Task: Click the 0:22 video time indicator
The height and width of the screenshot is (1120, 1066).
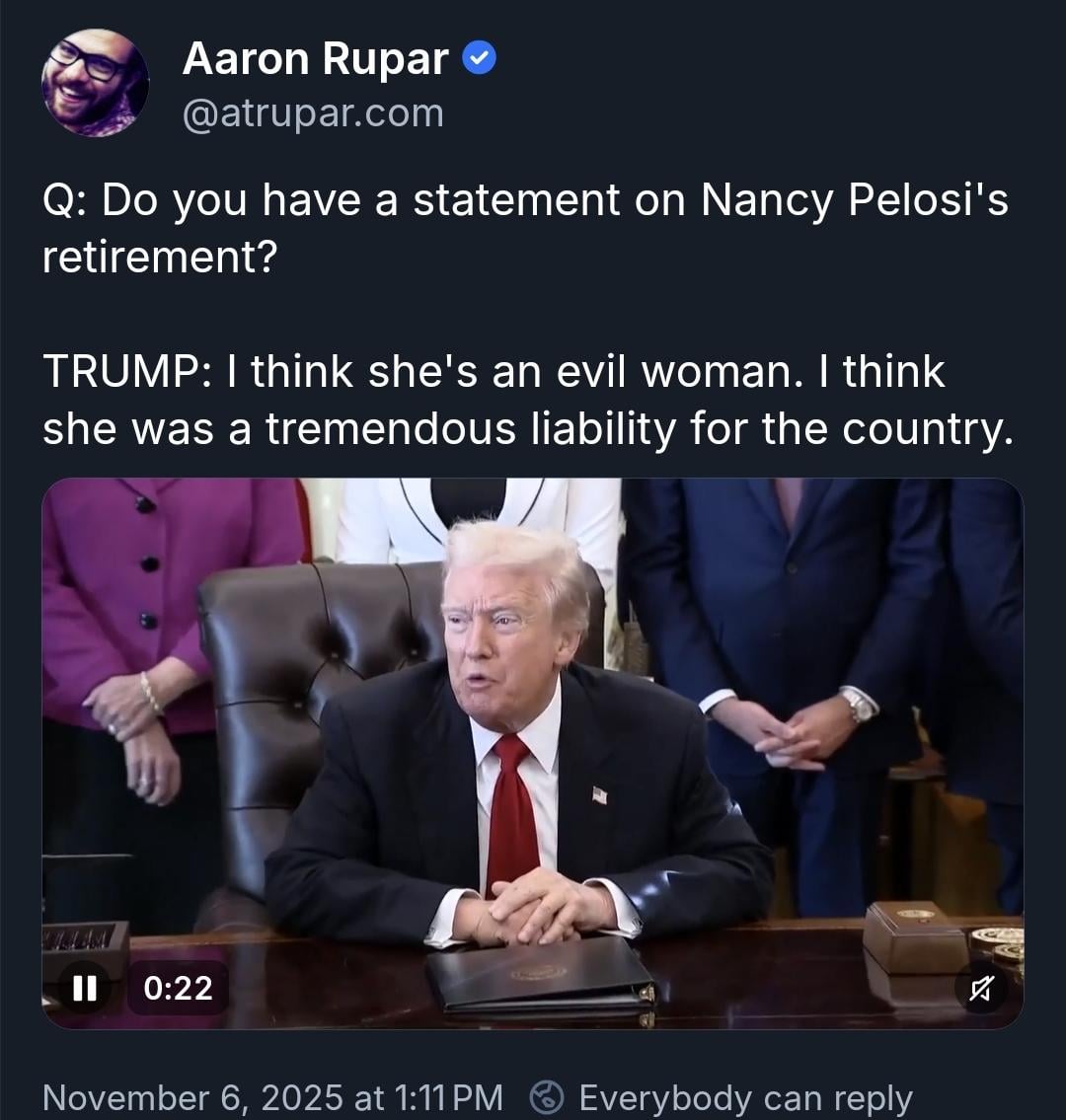Action: (178, 988)
